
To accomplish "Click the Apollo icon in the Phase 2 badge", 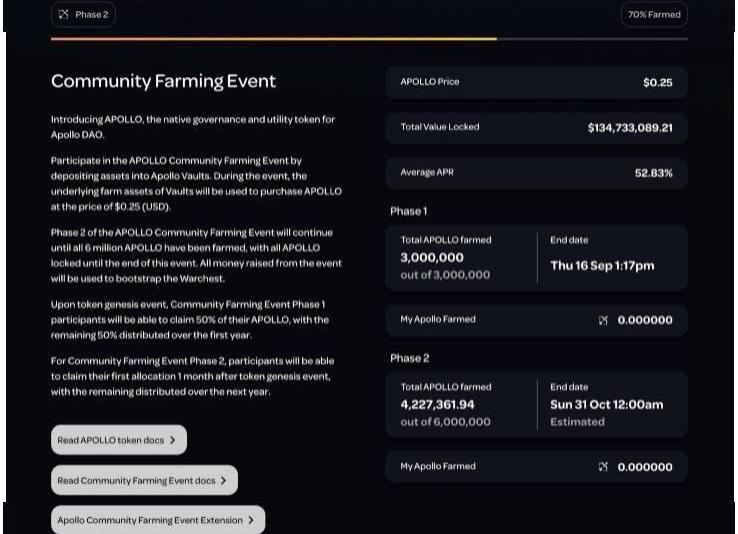I will click(x=64, y=15).
